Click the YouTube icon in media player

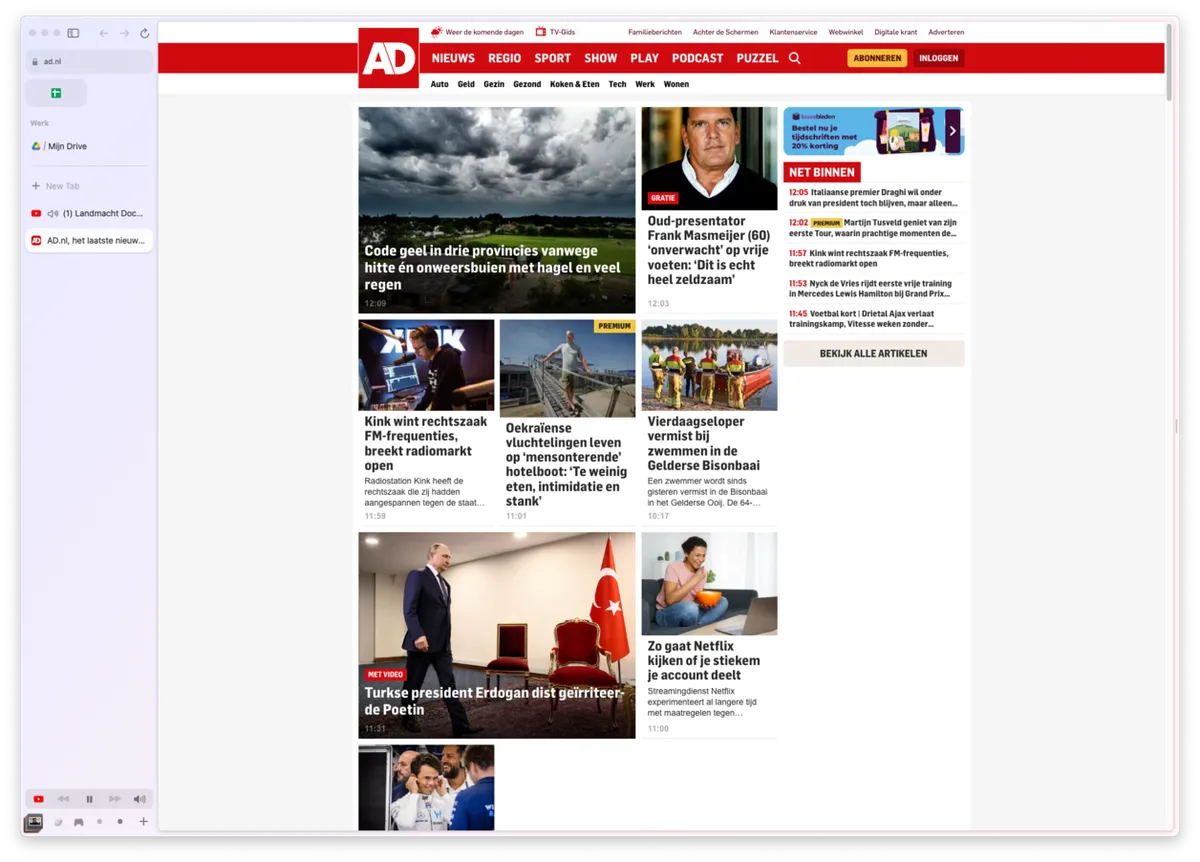38,799
